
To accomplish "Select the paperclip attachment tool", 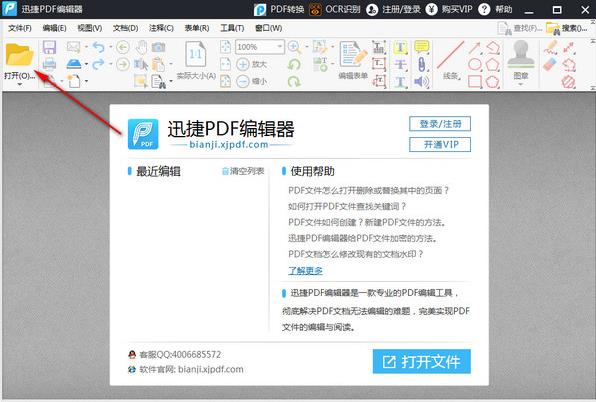I will tap(422, 64).
